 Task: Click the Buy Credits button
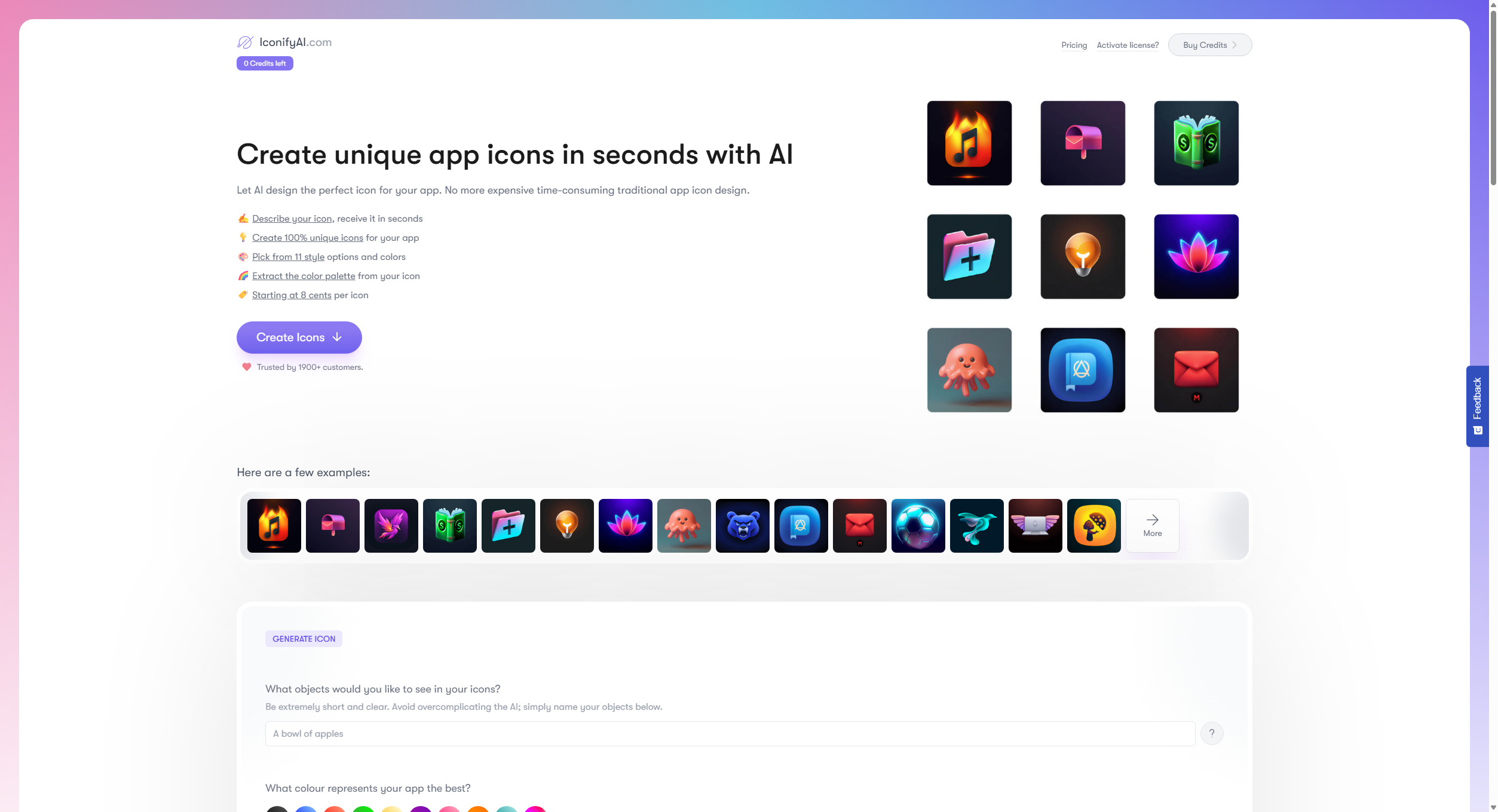(1210, 45)
